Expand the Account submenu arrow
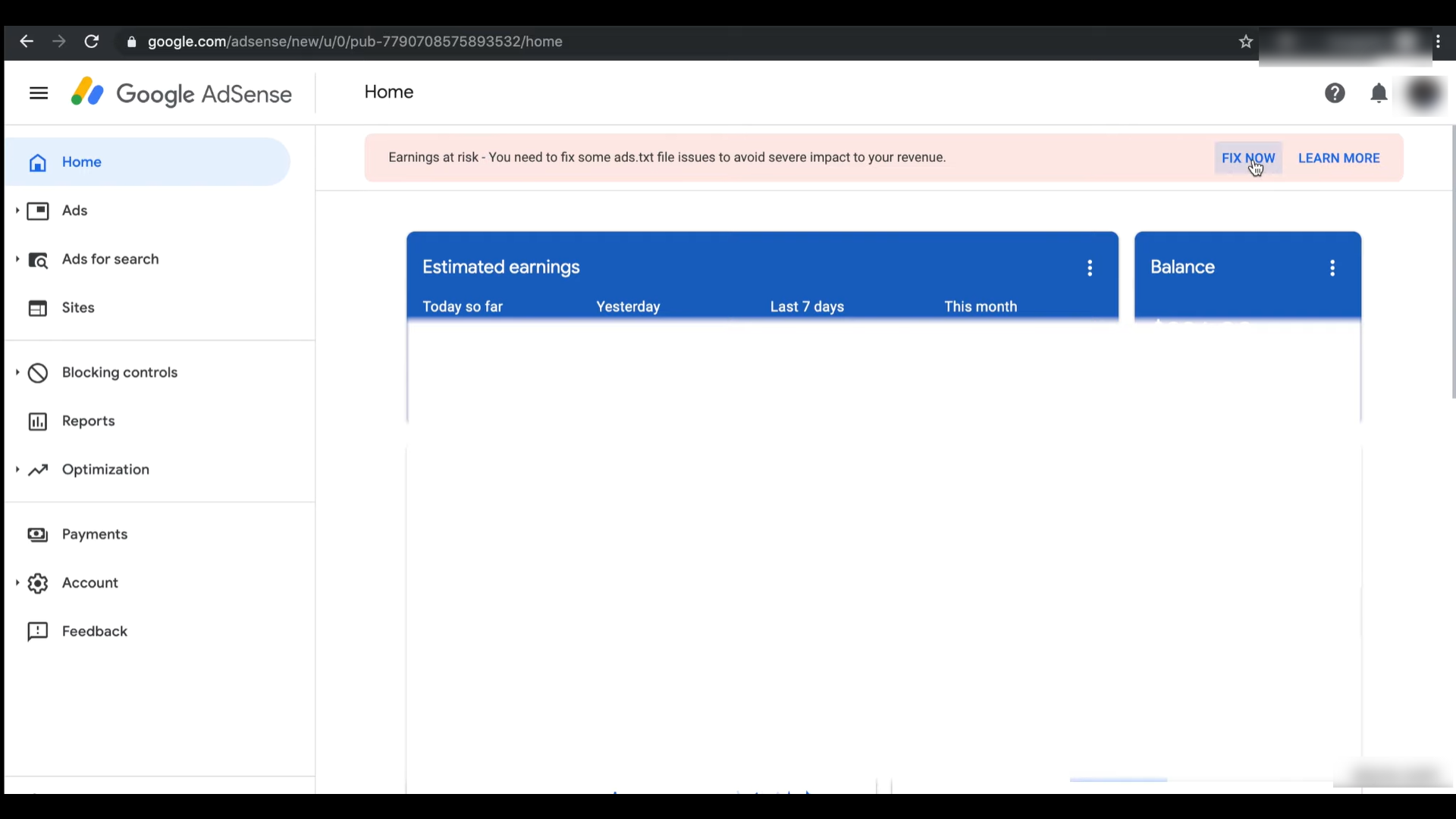Image resolution: width=1456 pixels, height=819 pixels. tap(17, 582)
